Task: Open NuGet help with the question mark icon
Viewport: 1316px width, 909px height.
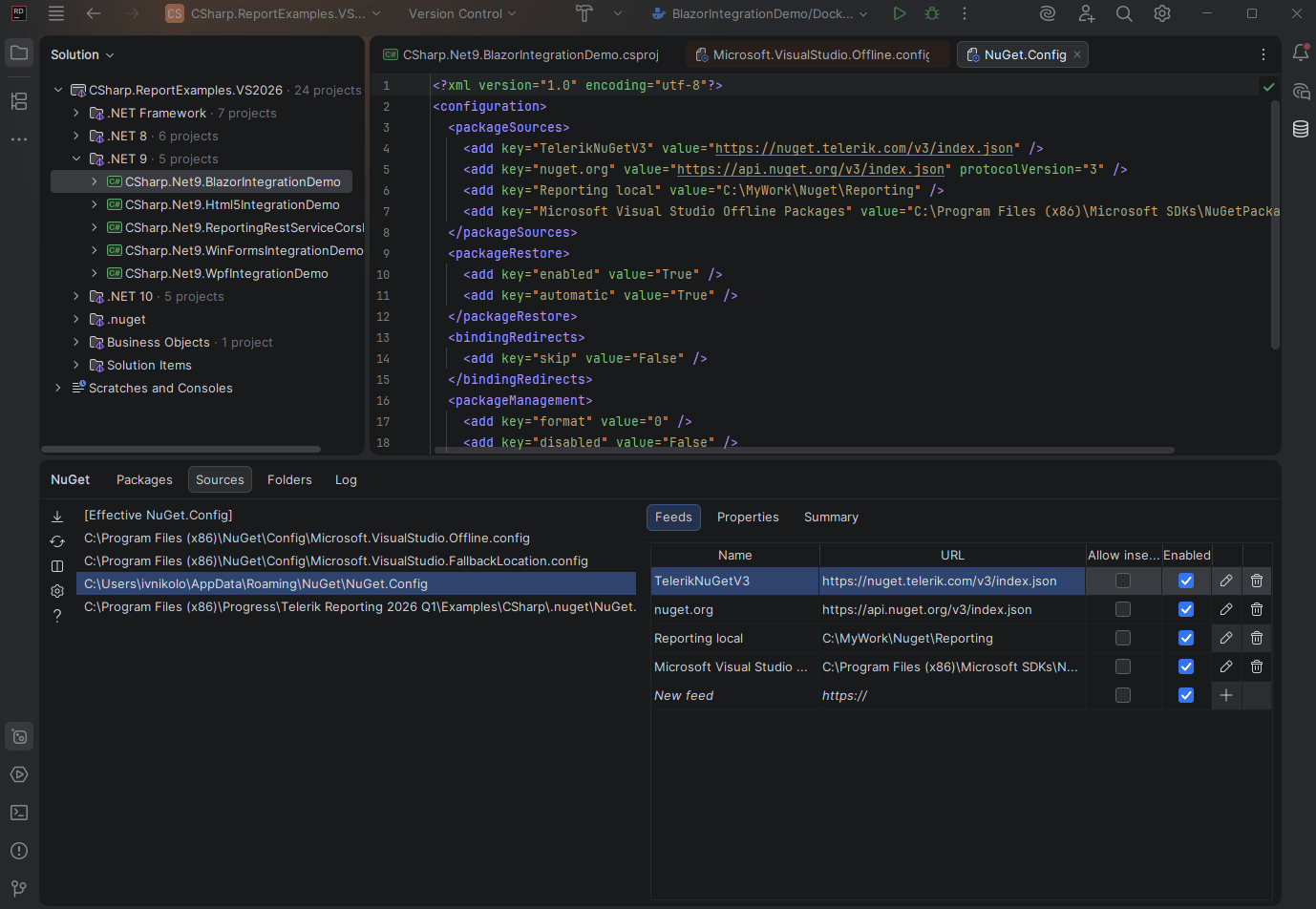Action: pyautogui.click(x=57, y=616)
